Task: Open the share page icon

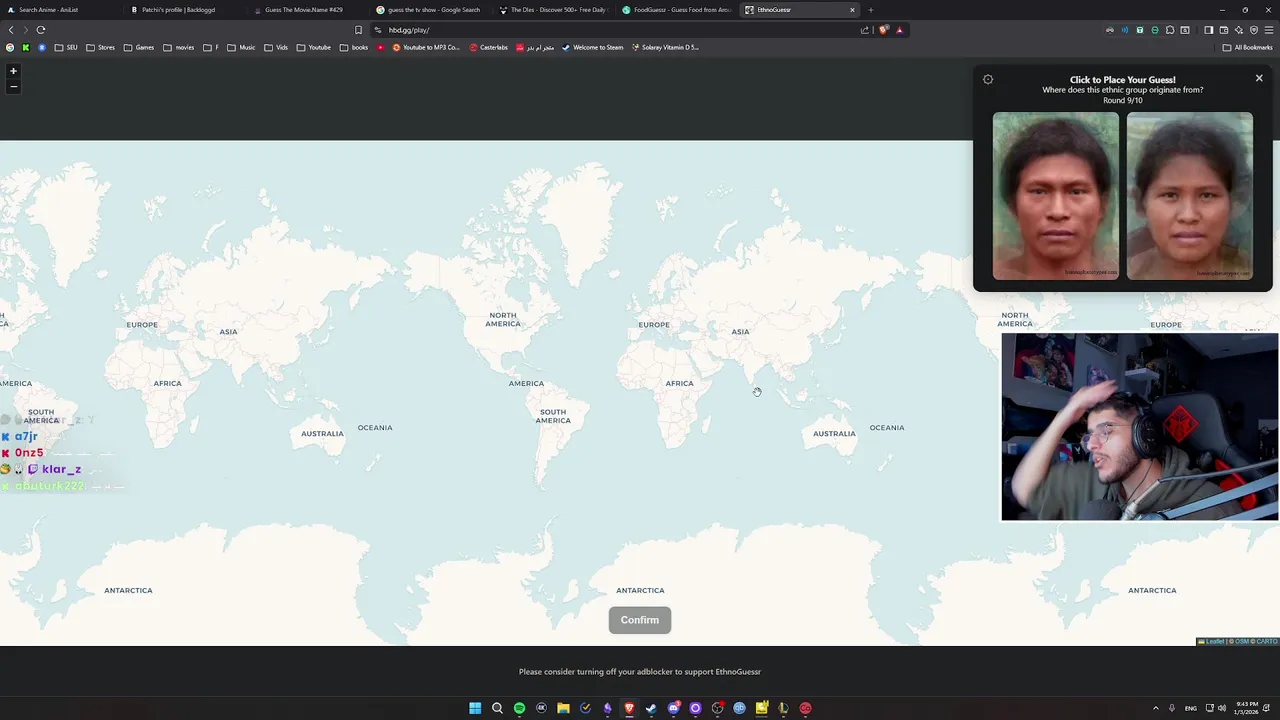Action: [x=865, y=30]
